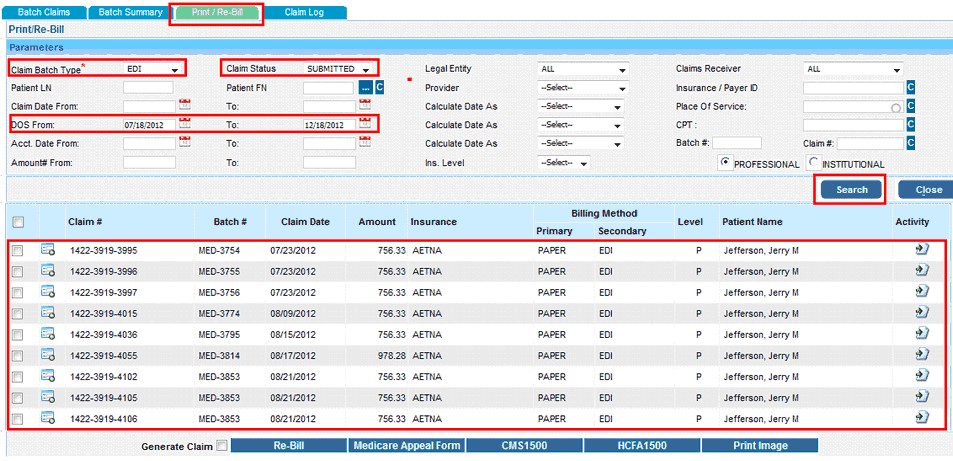This screenshot has height=461, width=953.
Task: Open calendar picker for DOS From date
Action: coord(184,125)
